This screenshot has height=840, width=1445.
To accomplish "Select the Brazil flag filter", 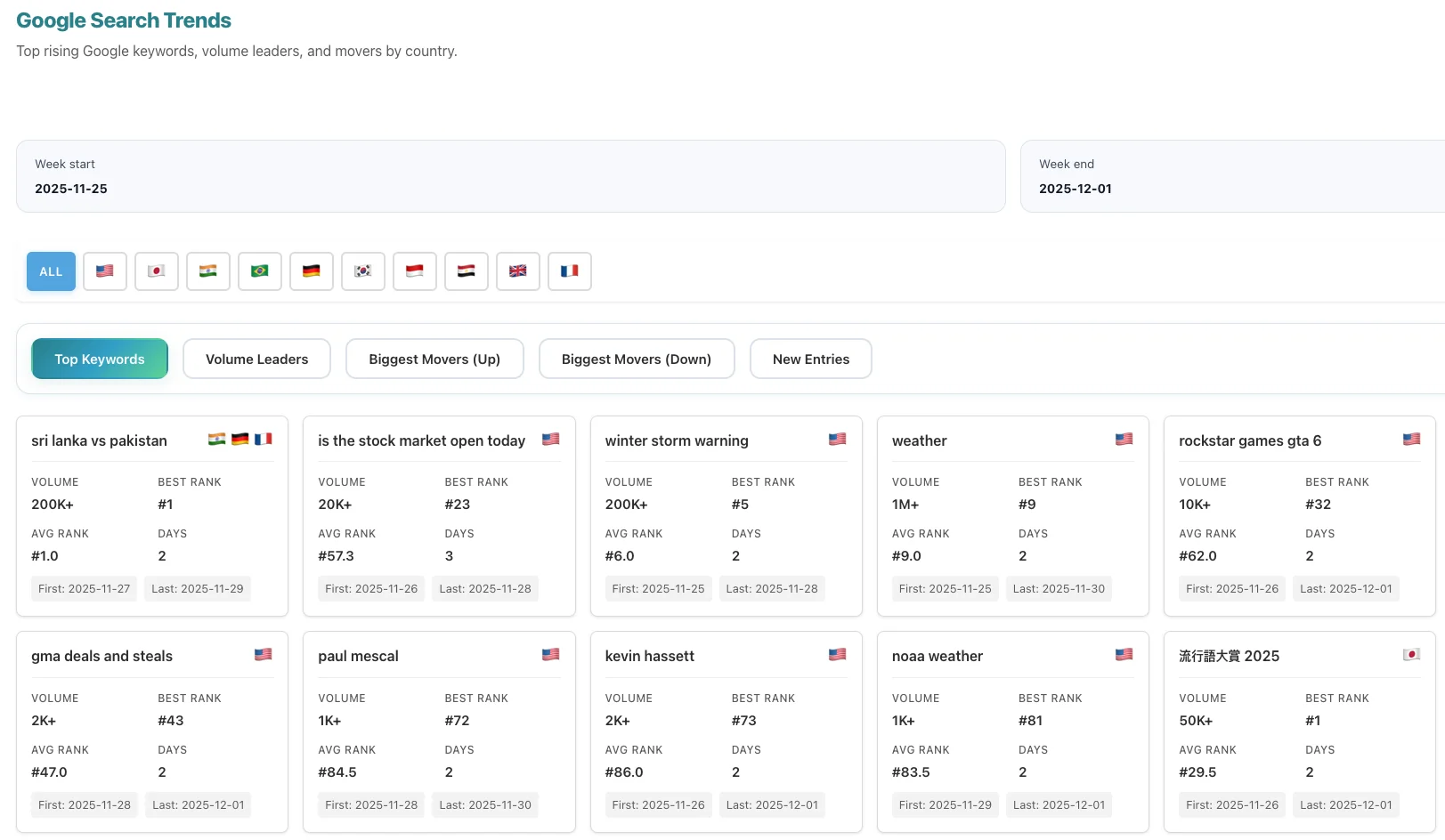I will (259, 271).
